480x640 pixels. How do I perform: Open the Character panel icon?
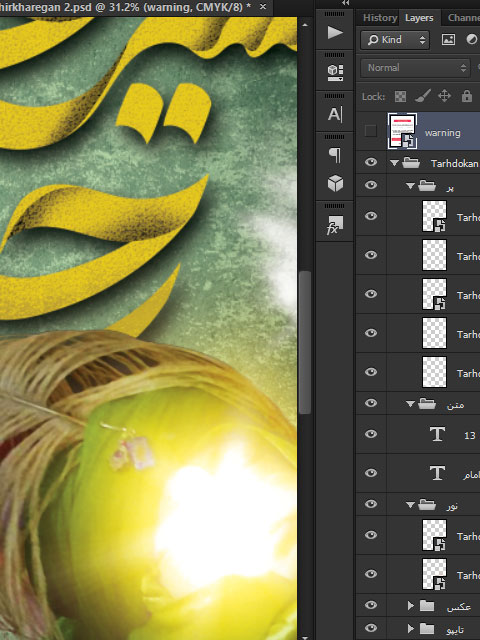335,114
